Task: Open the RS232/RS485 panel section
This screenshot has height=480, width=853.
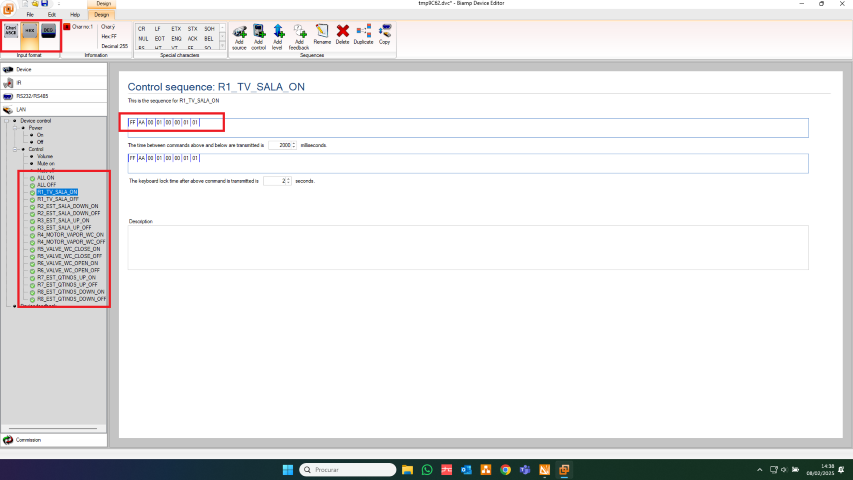Action: tap(31, 96)
